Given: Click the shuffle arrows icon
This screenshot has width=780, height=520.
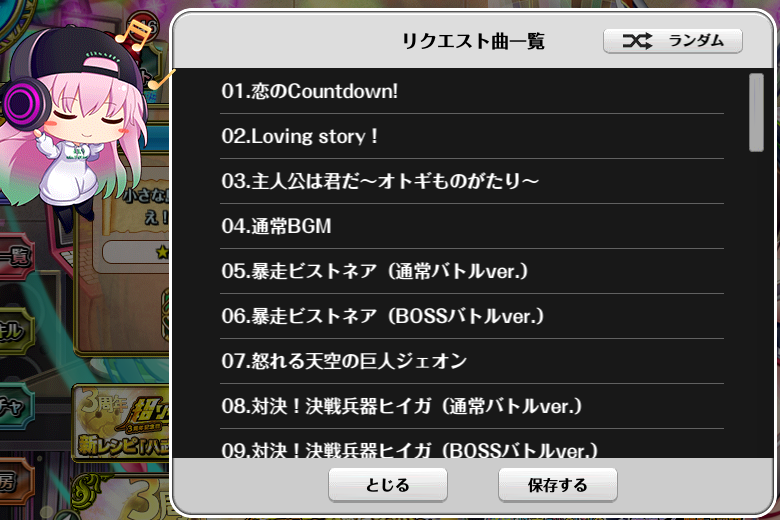Looking at the screenshot, I should point(637,41).
